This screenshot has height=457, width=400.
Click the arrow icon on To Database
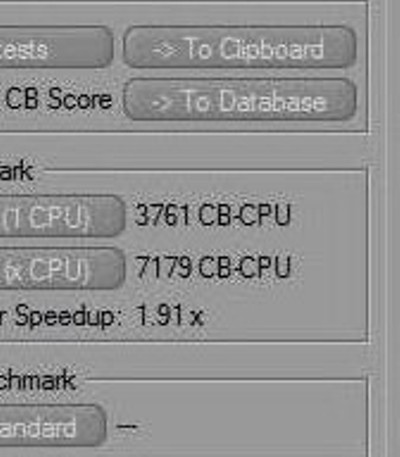(x=162, y=103)
